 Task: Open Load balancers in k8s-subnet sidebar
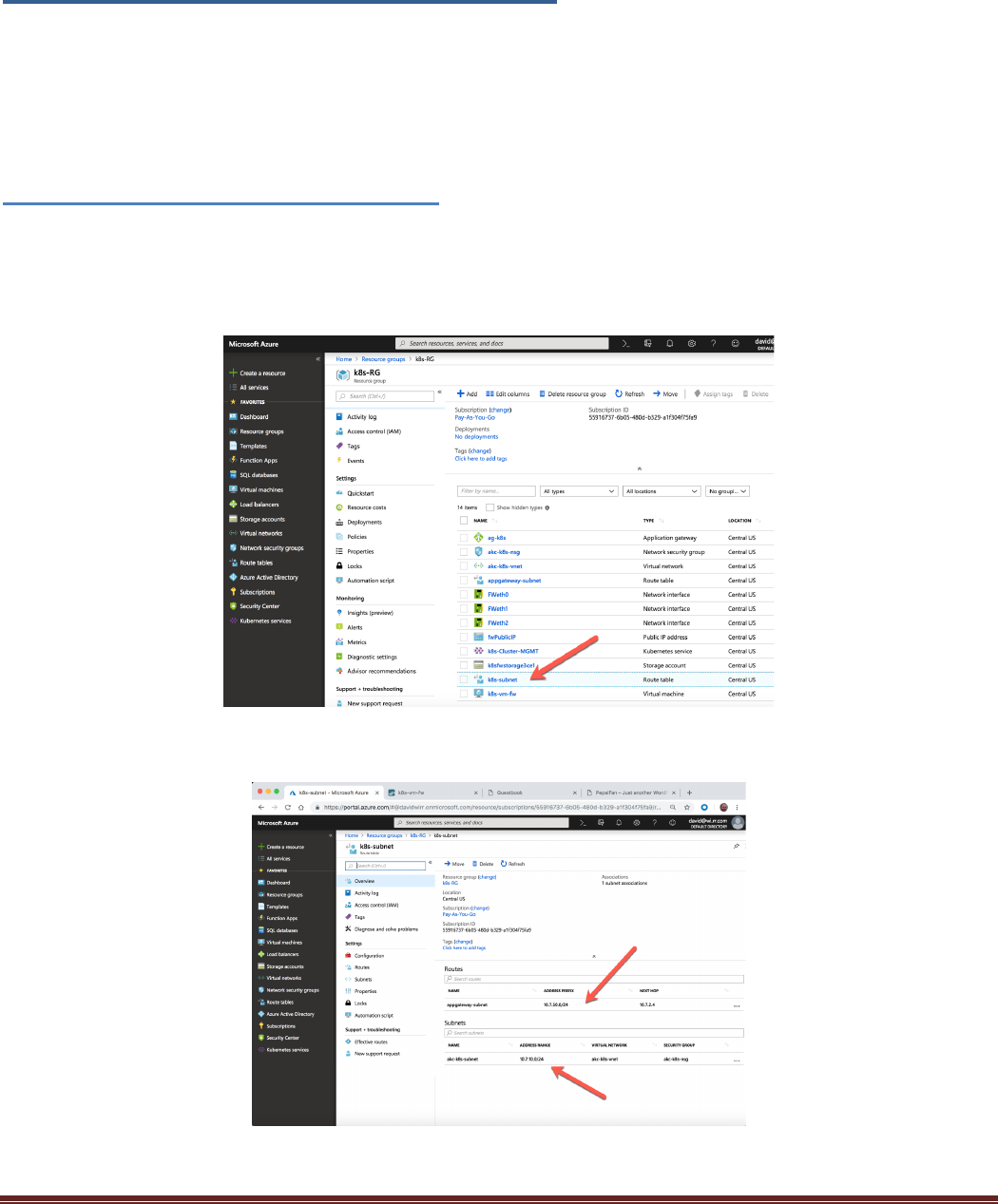point(278,954)
